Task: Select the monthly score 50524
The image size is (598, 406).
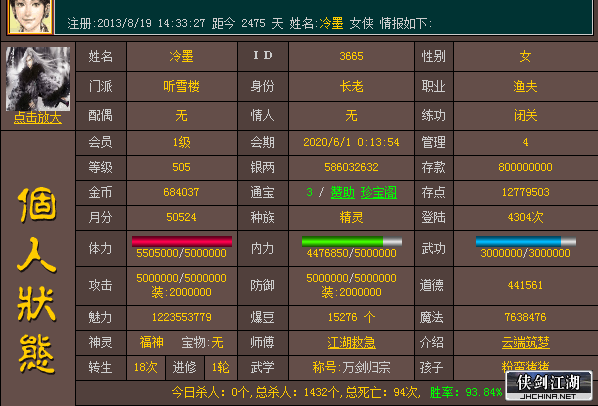Action: click(182, 217)
